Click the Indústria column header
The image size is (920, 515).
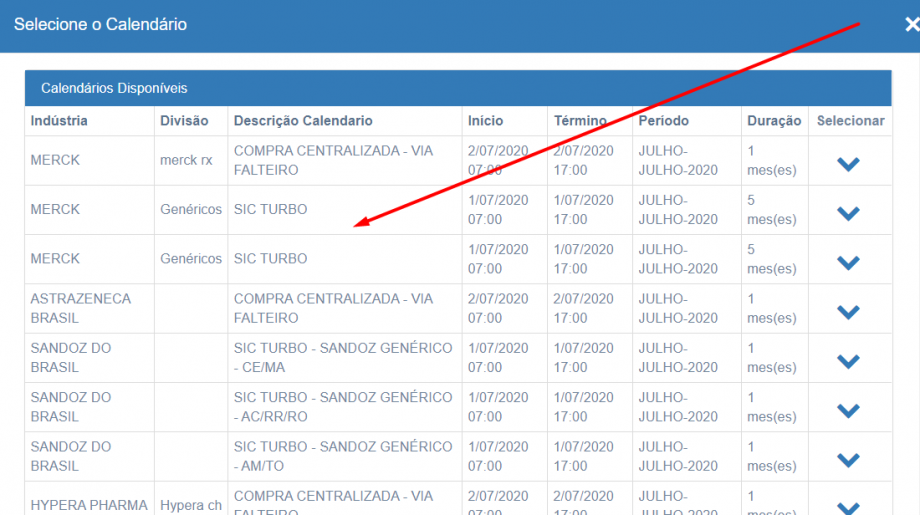tap(59, 121)
